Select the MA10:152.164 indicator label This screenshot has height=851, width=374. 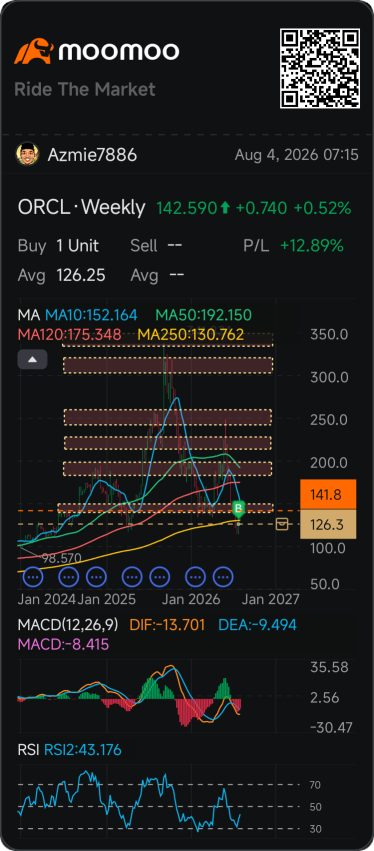point(91,315)
